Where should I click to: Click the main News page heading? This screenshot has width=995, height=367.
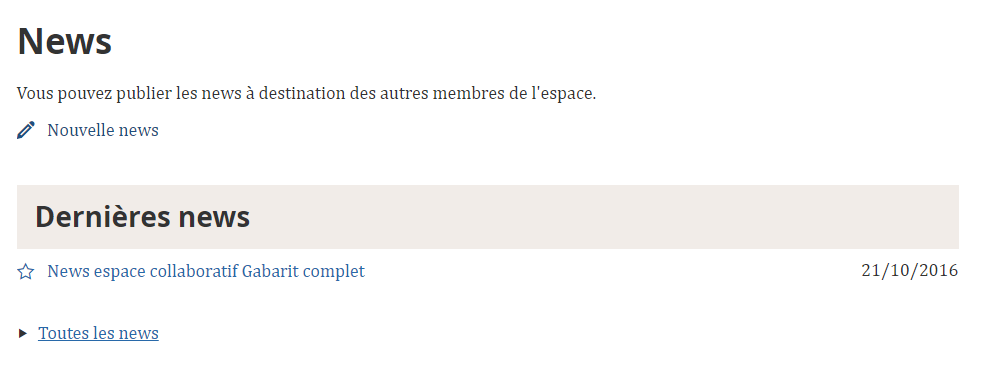click(65, 42)
